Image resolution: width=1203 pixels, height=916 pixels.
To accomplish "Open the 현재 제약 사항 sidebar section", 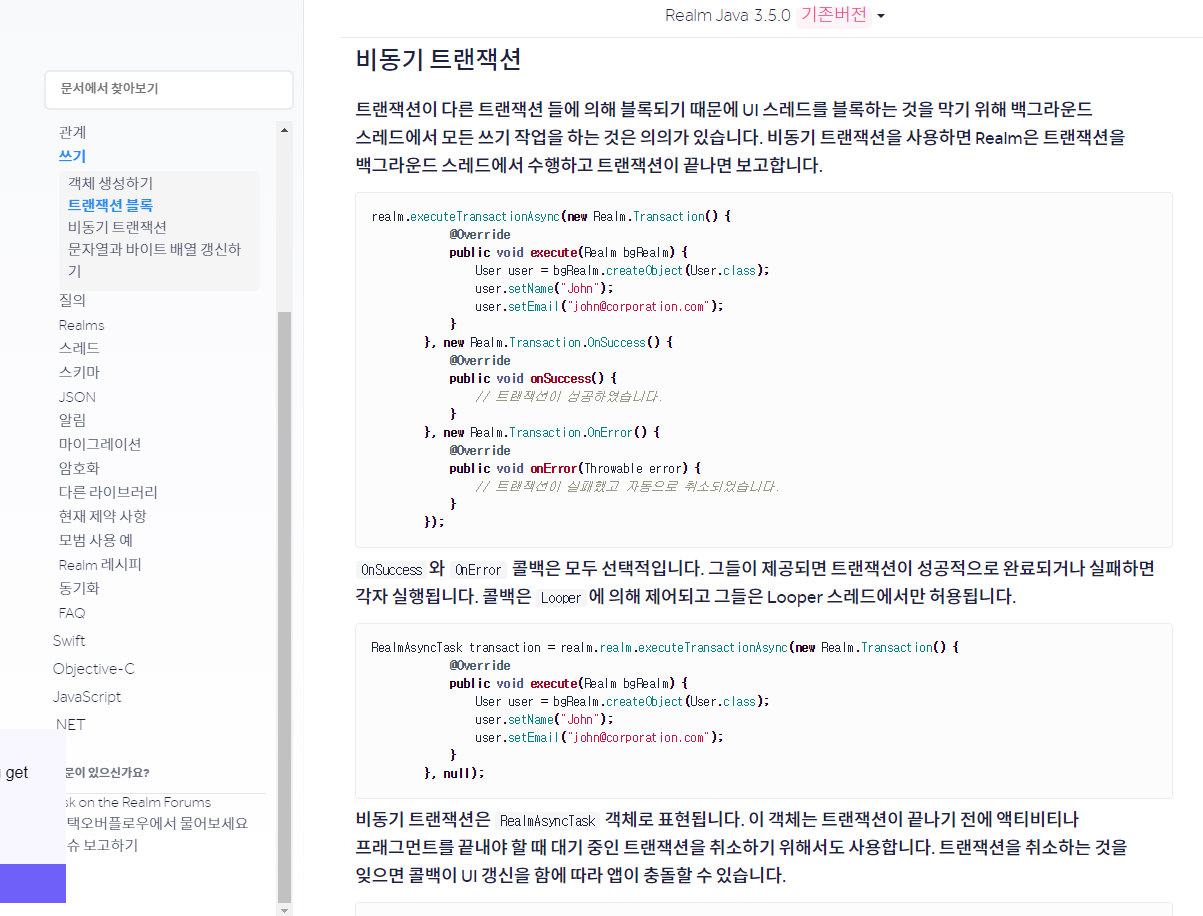I will [103, 516].
